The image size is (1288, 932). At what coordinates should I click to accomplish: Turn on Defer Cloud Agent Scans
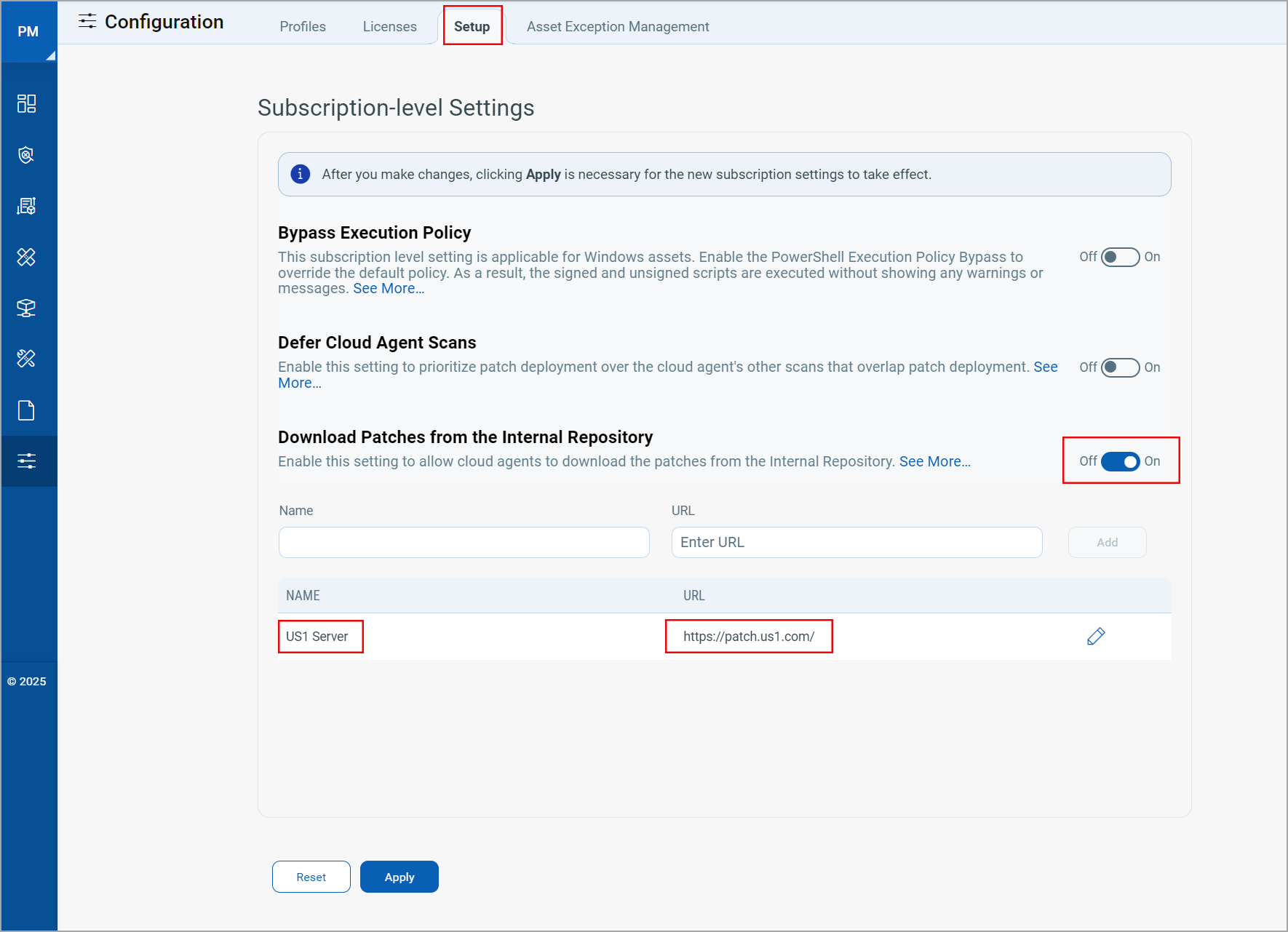click(x=1120, y=367)
